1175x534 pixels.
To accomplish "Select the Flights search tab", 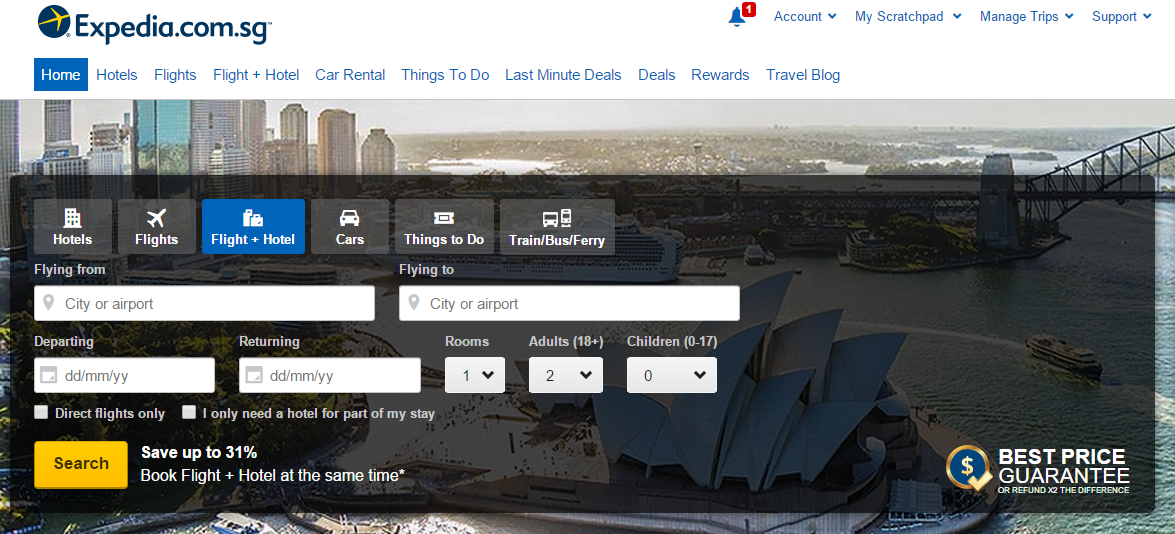I will click(x=157, y=226).
